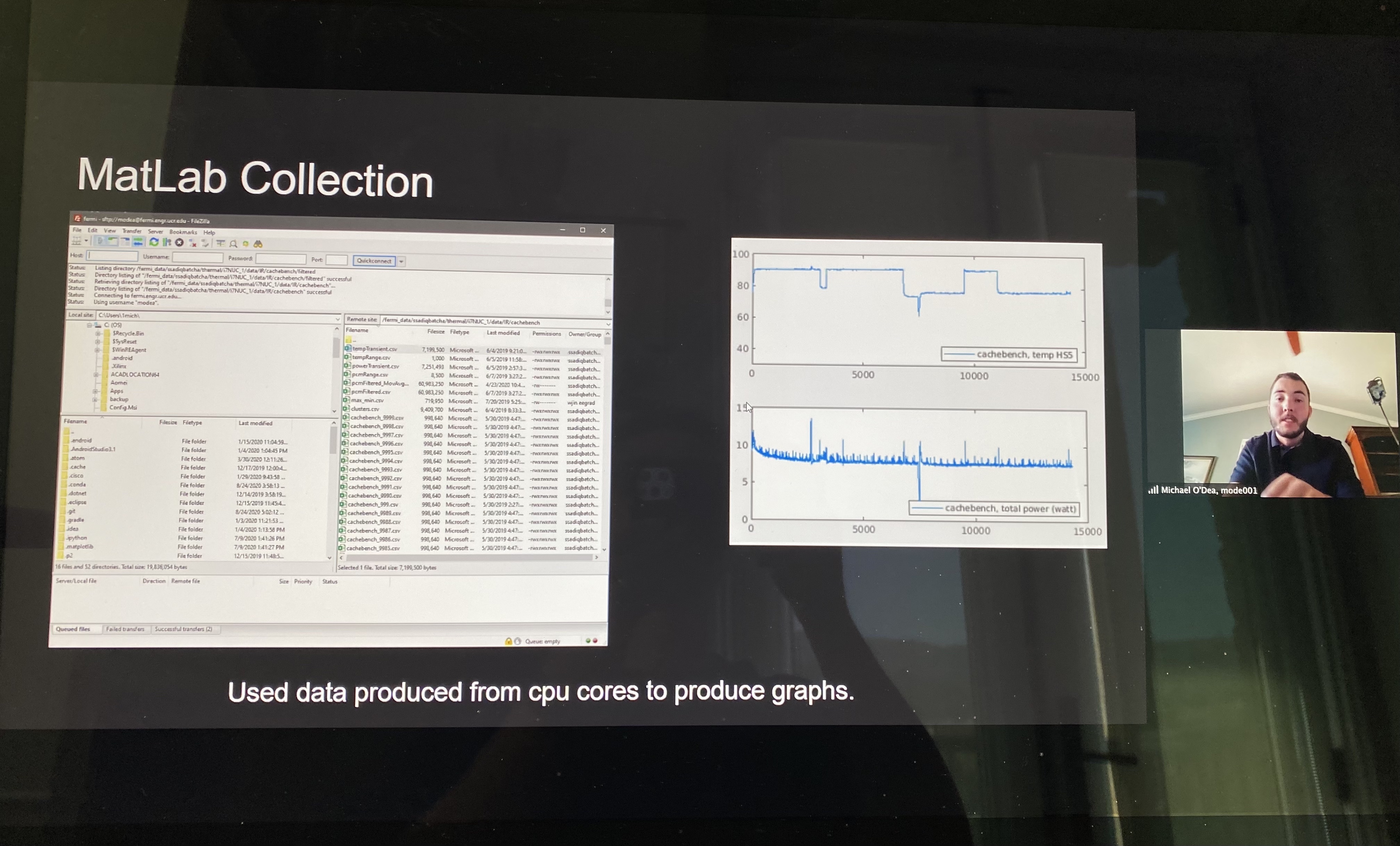Open the Transfer menu
Viewport: 1400px width, 846px height.
point(132,231)
